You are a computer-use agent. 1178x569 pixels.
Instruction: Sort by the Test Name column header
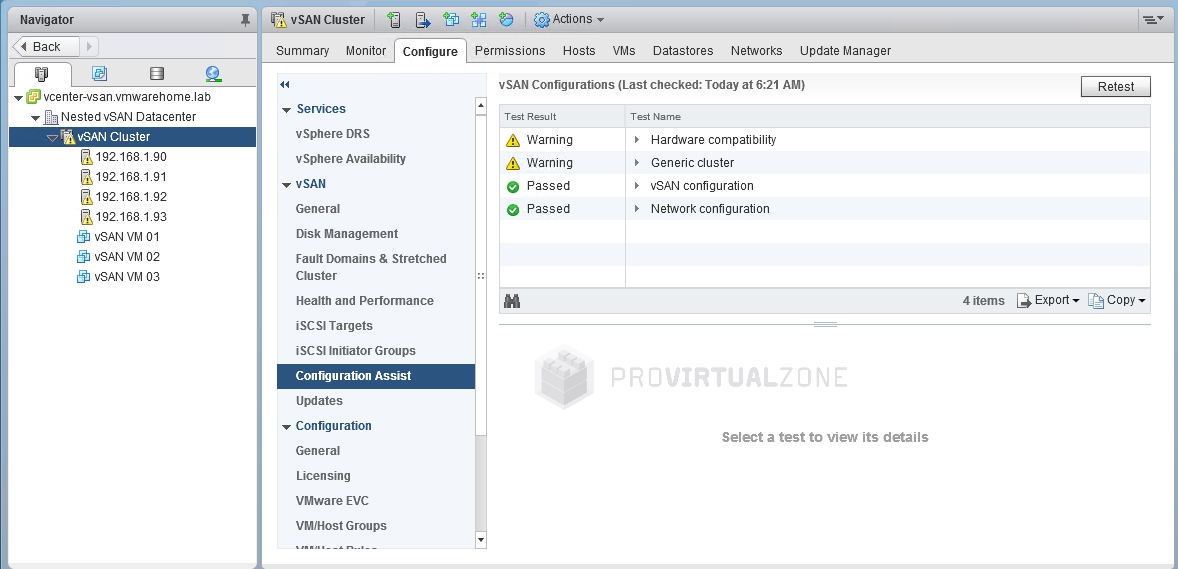click(888, 117)
